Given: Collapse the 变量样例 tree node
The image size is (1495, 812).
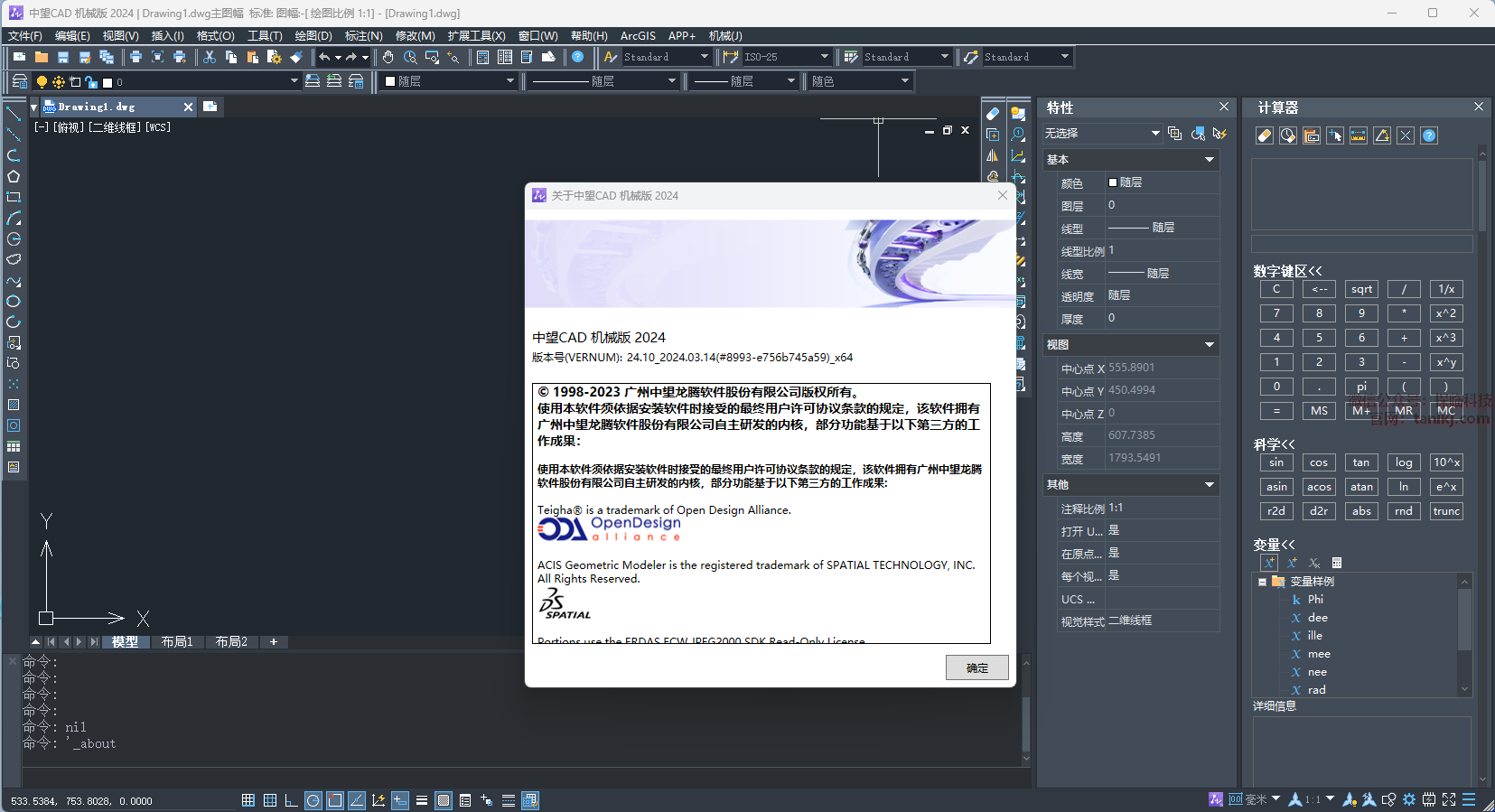Looking at the screenshot, I should pyautogui.click(x=1262, y=582).
